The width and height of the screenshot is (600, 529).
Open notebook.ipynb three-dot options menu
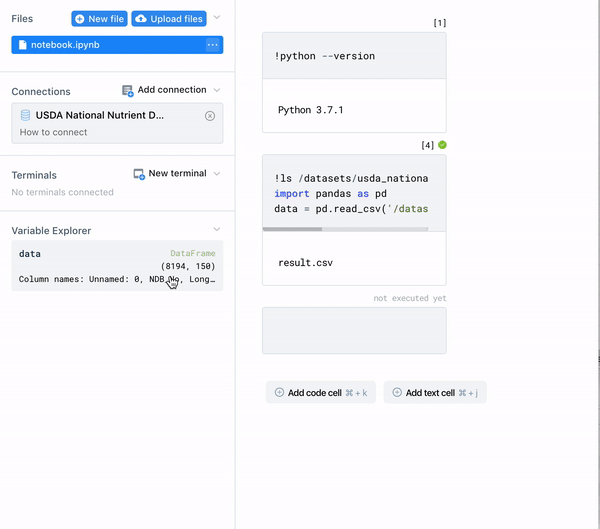pyautogui.click(x=212, y=45)
